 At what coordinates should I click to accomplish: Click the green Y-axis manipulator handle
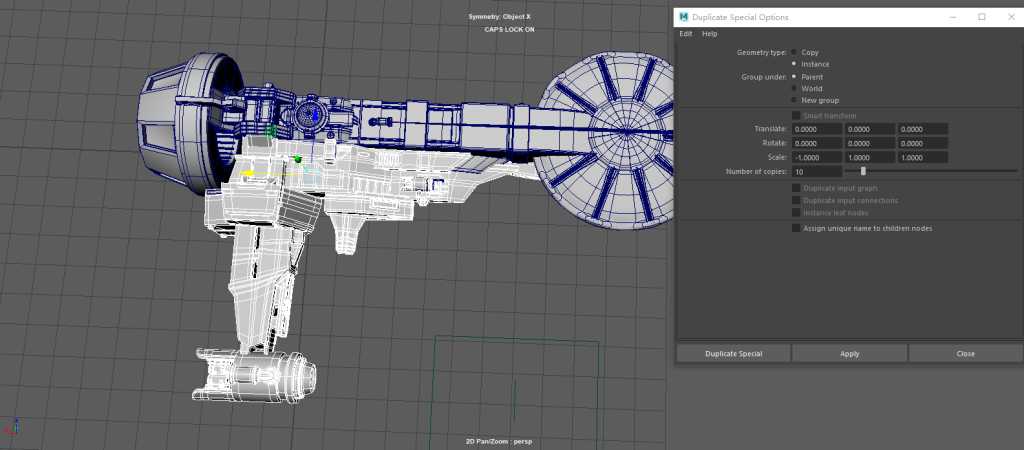(x=298, y=159)
